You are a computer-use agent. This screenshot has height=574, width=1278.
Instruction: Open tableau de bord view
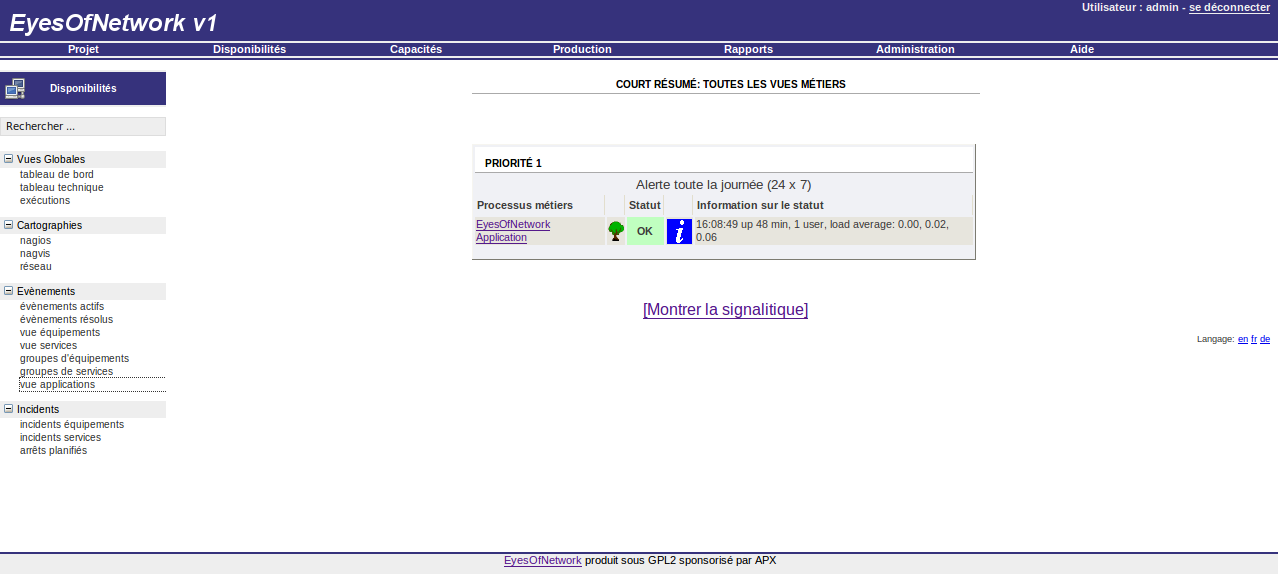click(x=57, y=174)
